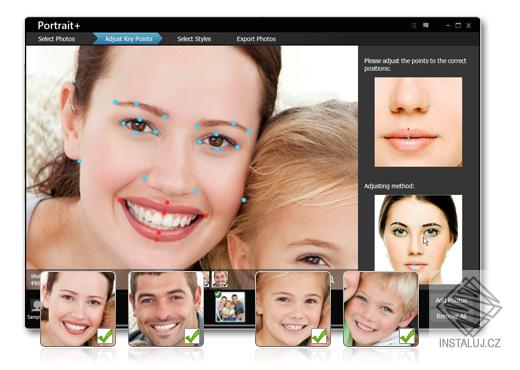The height and width of the screenshot is (370, 520).
Task: Select the cyan point at left nostril side
Action: tap(145, 179)
